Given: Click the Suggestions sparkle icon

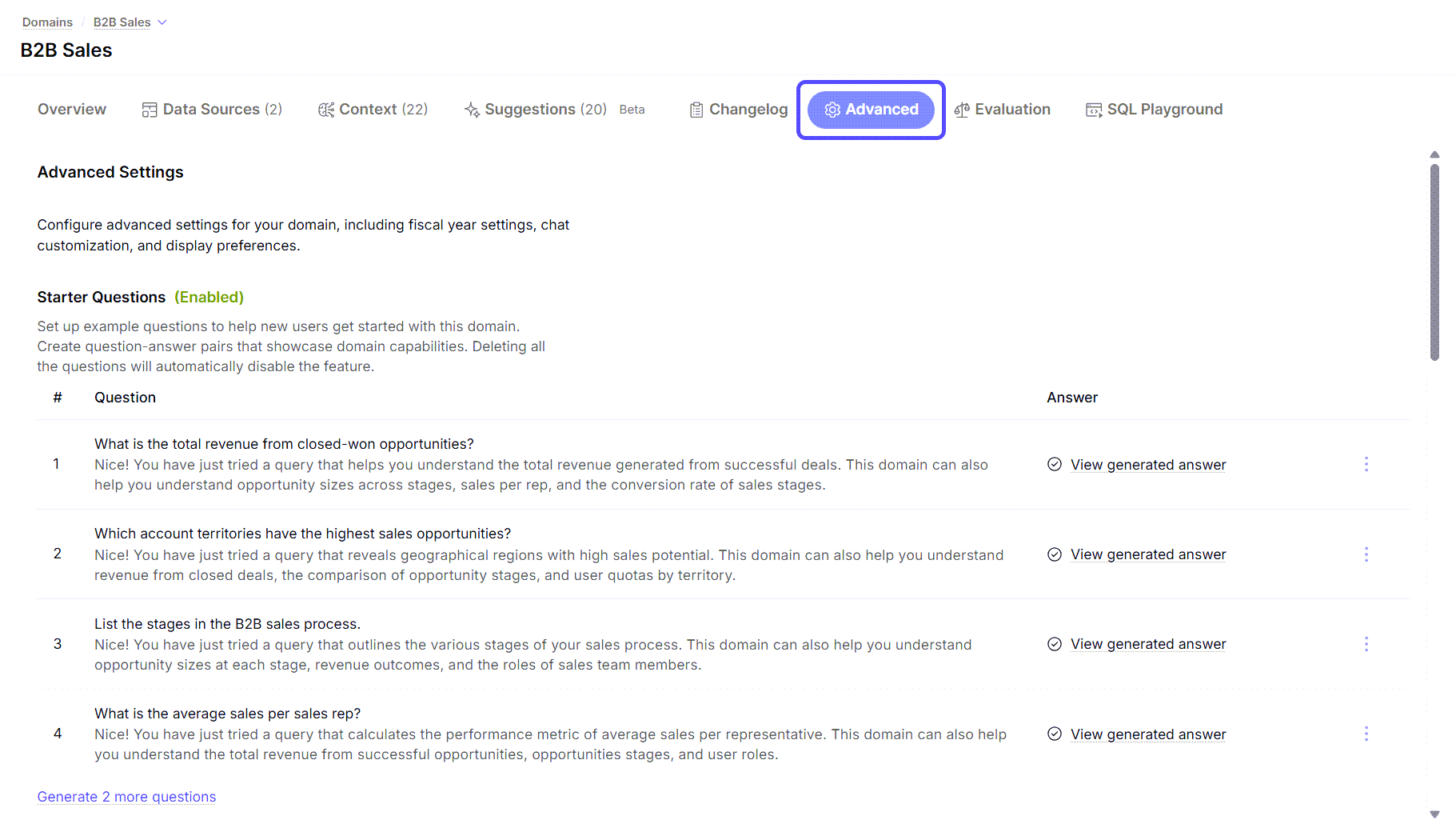Looking at the screenshot, I should pyautogui.click(x=471, y=109).
